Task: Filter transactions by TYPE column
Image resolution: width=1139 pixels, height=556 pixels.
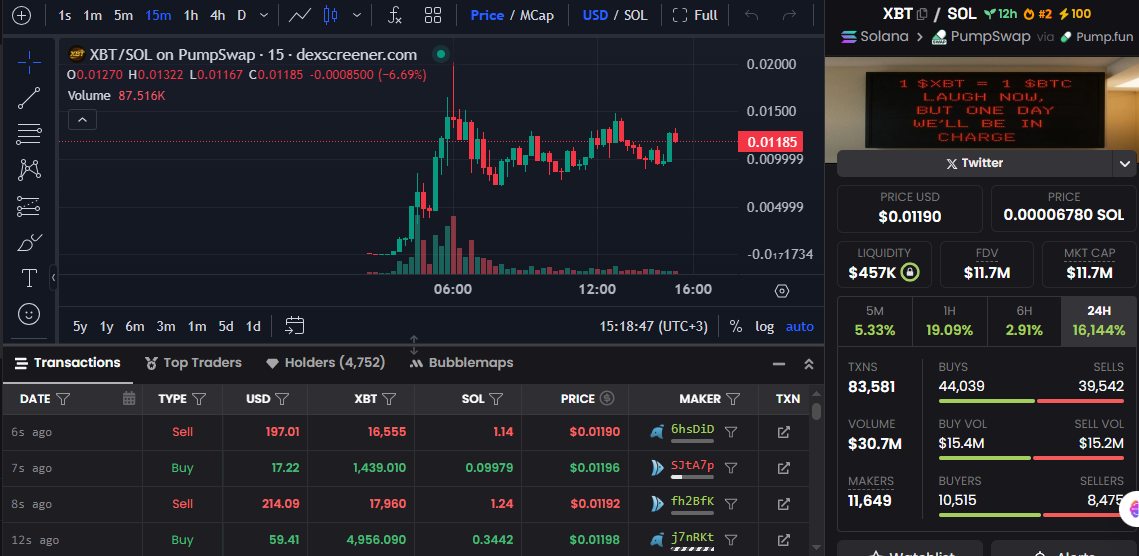Action: (199, 399)
